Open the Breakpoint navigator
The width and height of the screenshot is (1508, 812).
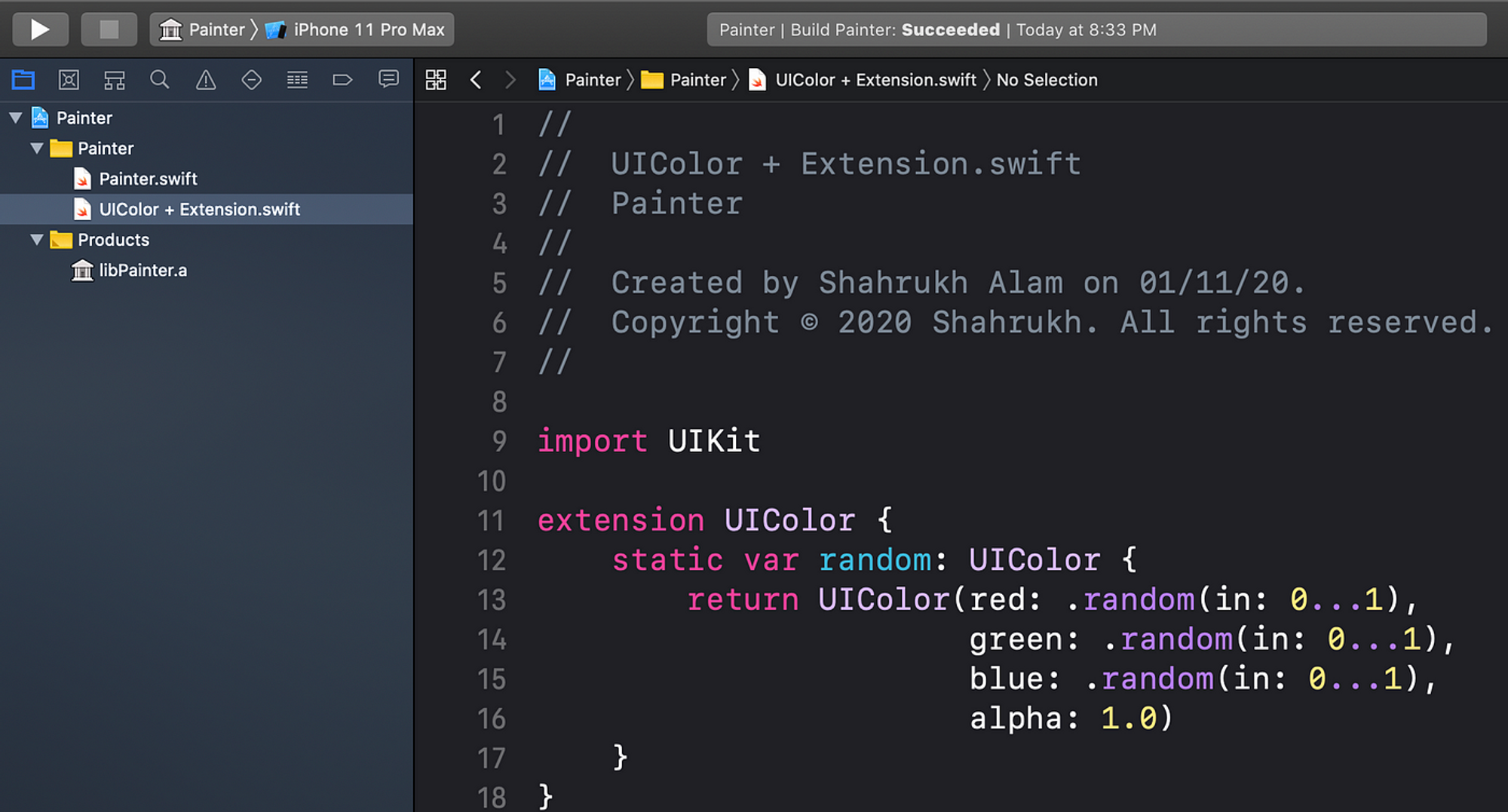pos(343,79)
